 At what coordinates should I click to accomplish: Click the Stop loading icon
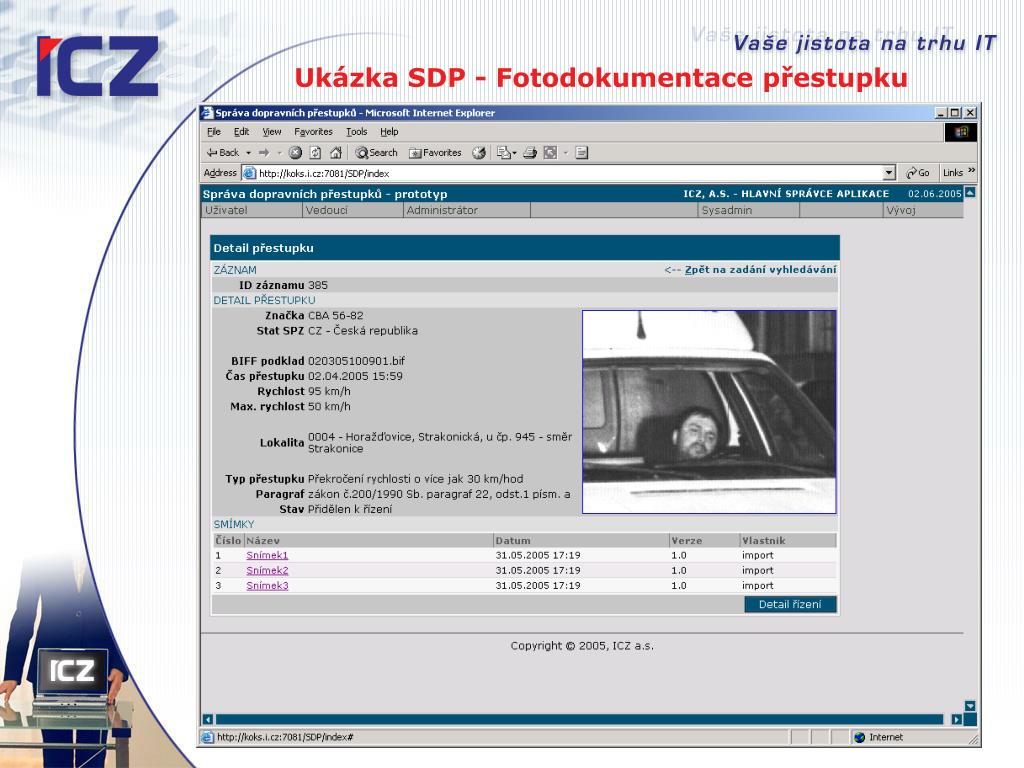point(295,153)
